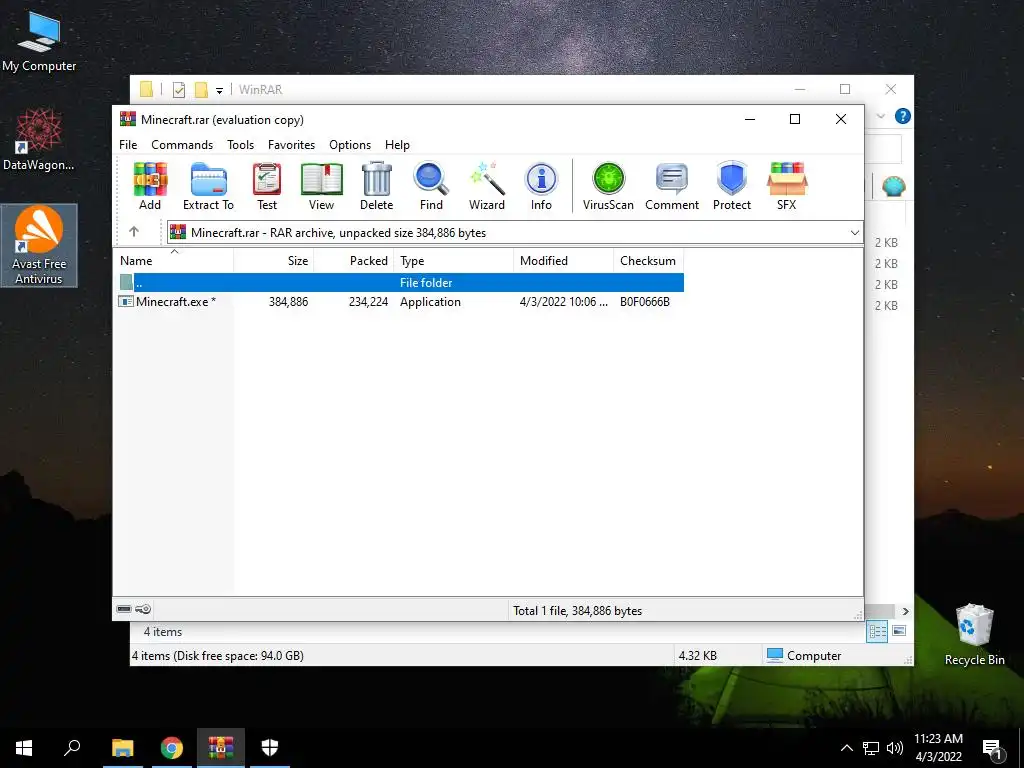Start VirusScan on the archive
This screenshot has height=768, width=1024.
point(608,186)
